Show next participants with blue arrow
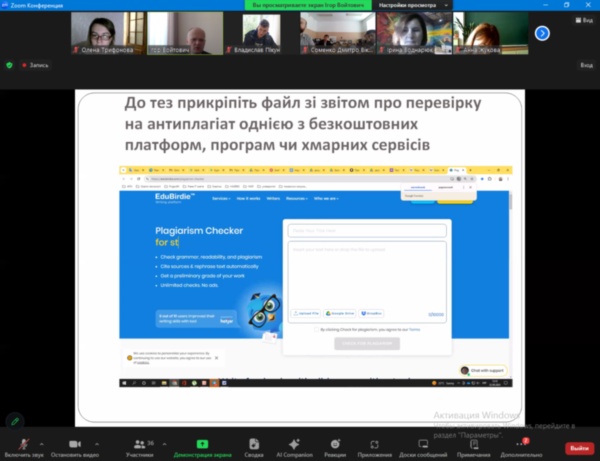The width and height of the screenshot is (600, 461). (x=542, y=33)
